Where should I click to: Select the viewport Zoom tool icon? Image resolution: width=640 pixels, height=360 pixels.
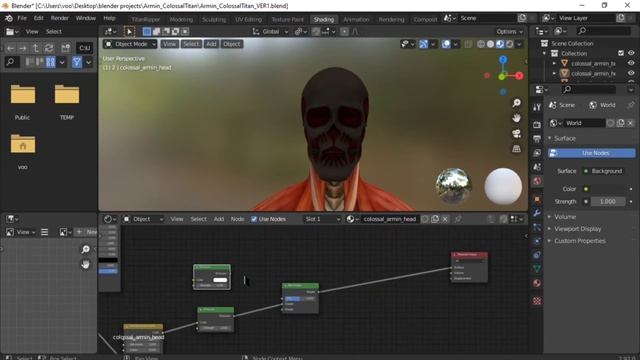pyautogui.click(x=517, y=103)
